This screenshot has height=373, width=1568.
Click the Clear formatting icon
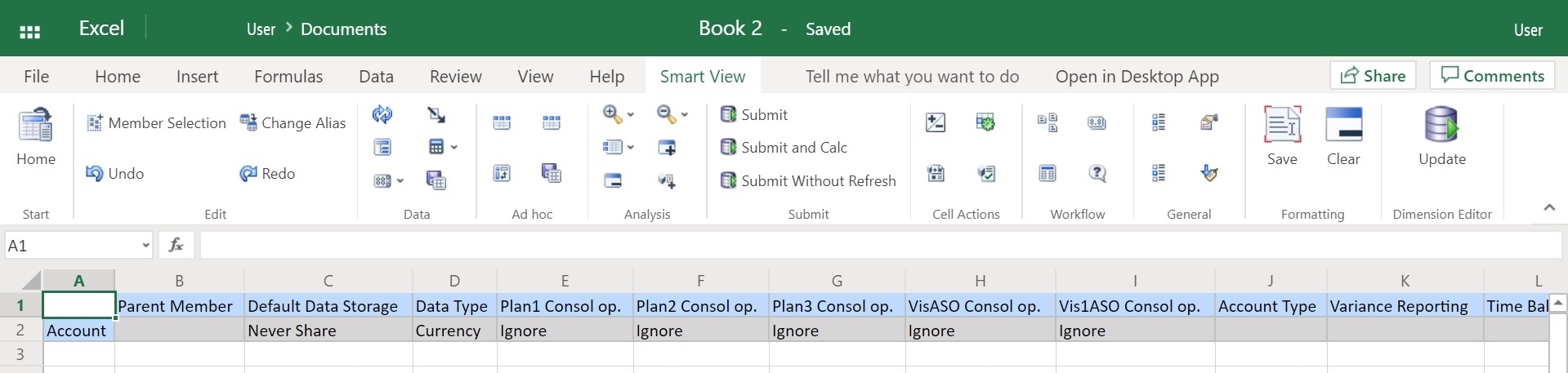(x=1343, y=127)
